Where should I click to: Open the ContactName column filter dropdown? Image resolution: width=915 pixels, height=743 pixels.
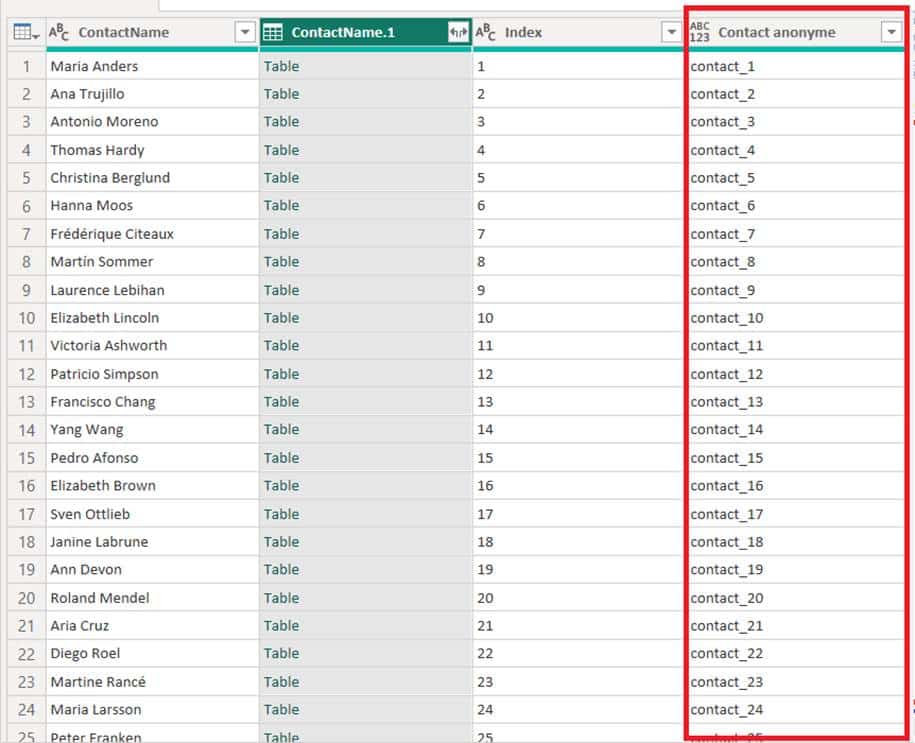(245, 33)
